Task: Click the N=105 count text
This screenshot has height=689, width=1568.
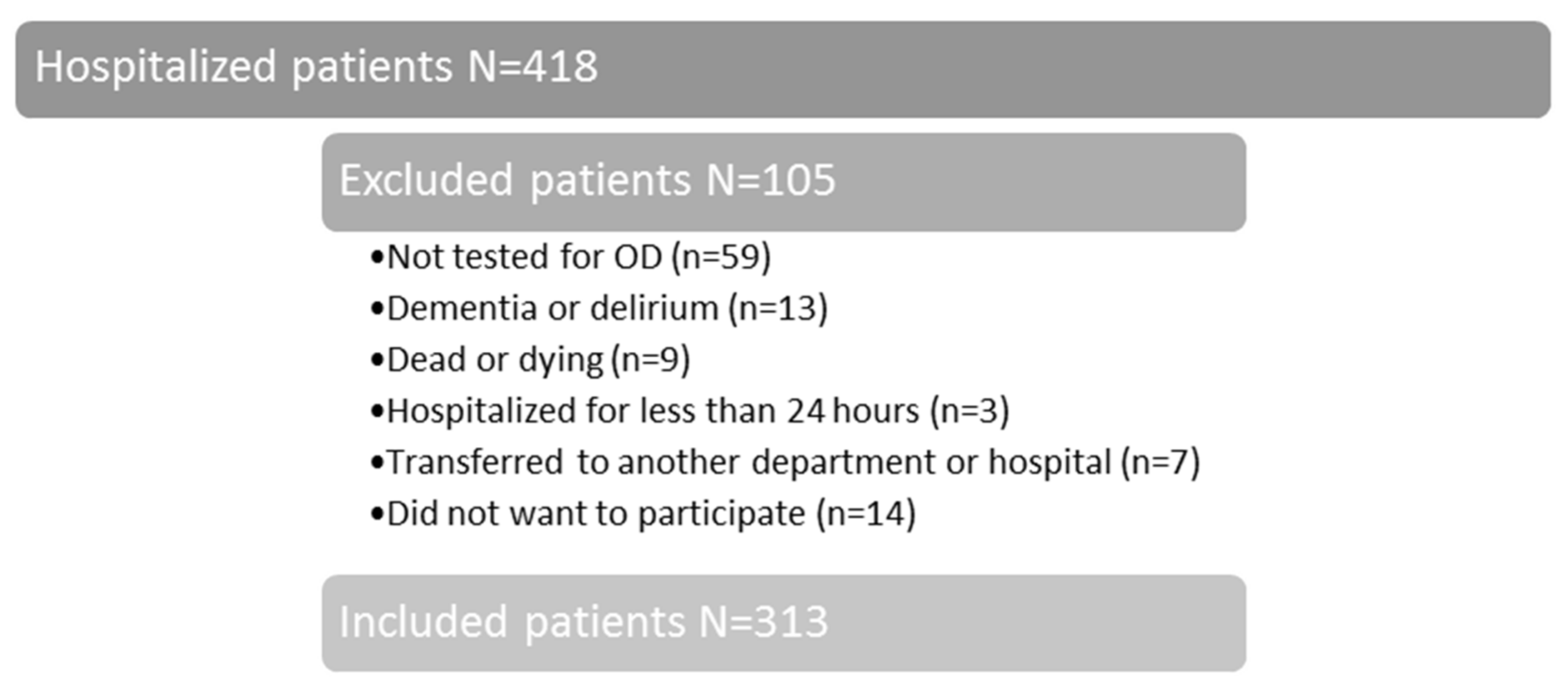Action: (770, 180)
